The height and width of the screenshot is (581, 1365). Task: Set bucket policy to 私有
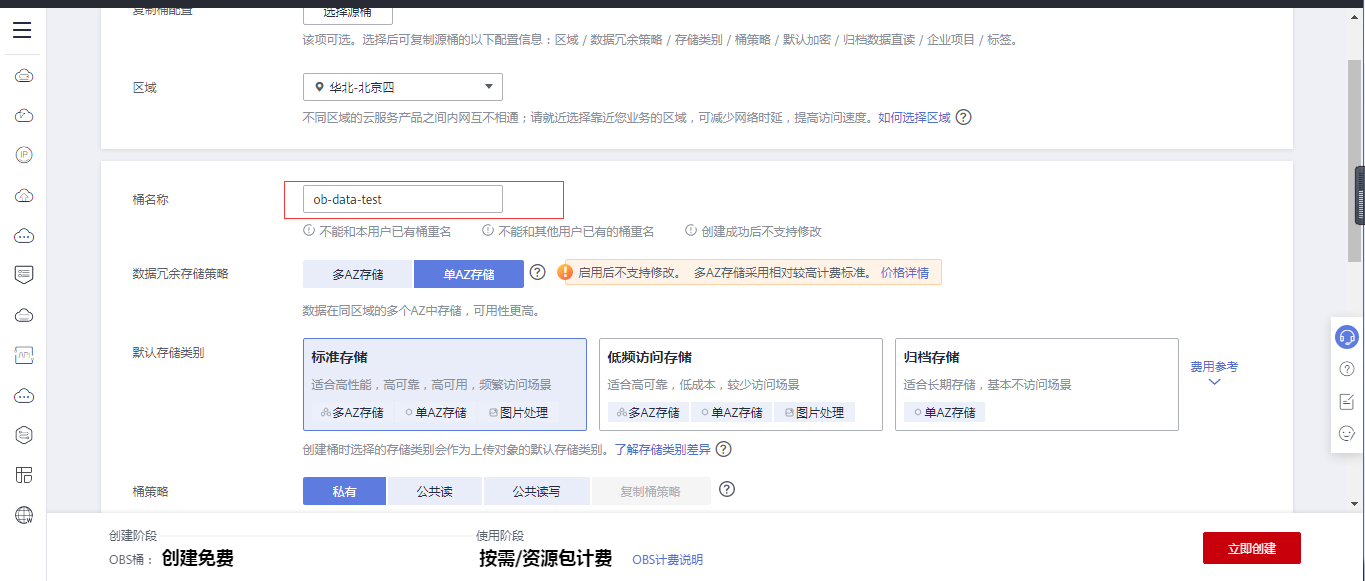[344, 491]
